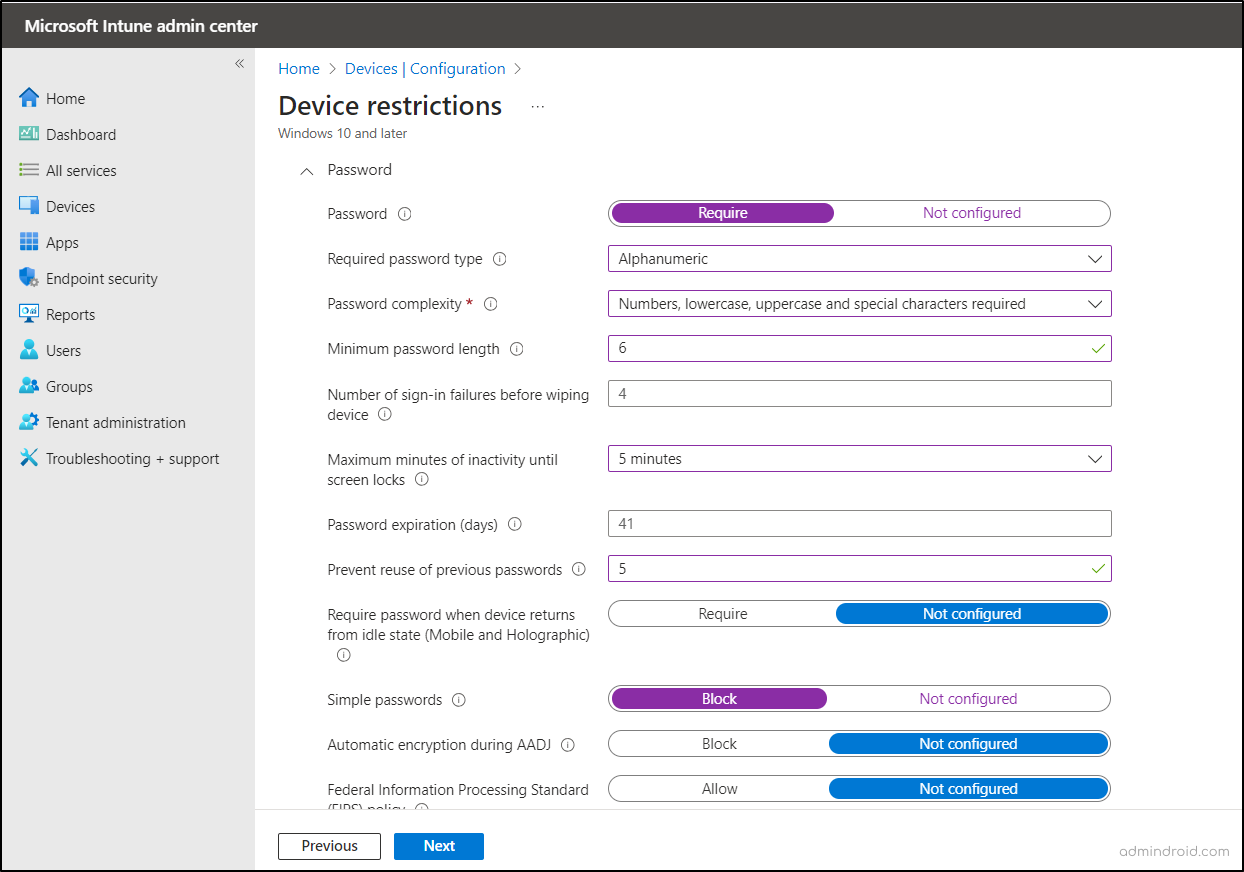Open Devices | Configuration breadcrumb
The width and height of the screenshot is (1244, 872).
pyautogui.click(x=424, y=68)
